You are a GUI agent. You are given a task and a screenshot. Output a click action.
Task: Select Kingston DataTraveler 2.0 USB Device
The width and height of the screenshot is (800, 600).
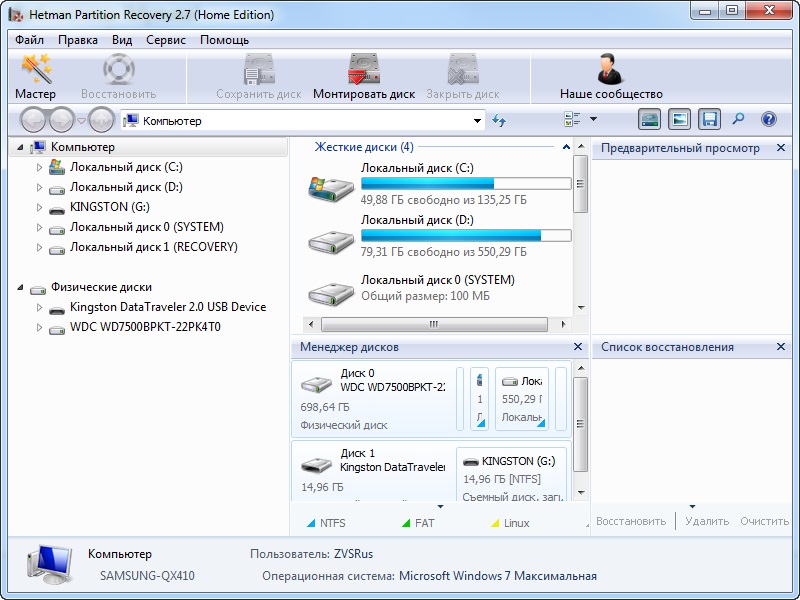pyautogui.click(x=167, y=307)
